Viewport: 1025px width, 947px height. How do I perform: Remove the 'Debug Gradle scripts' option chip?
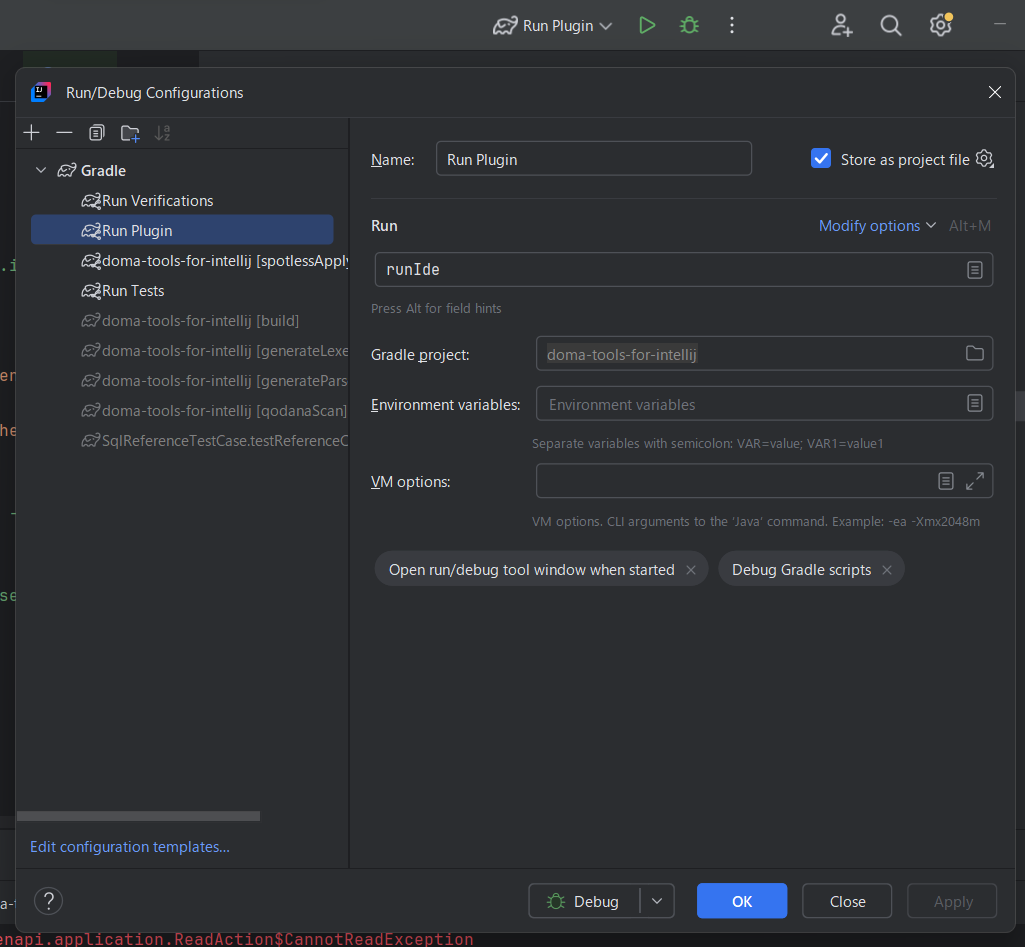click(887, 570)
